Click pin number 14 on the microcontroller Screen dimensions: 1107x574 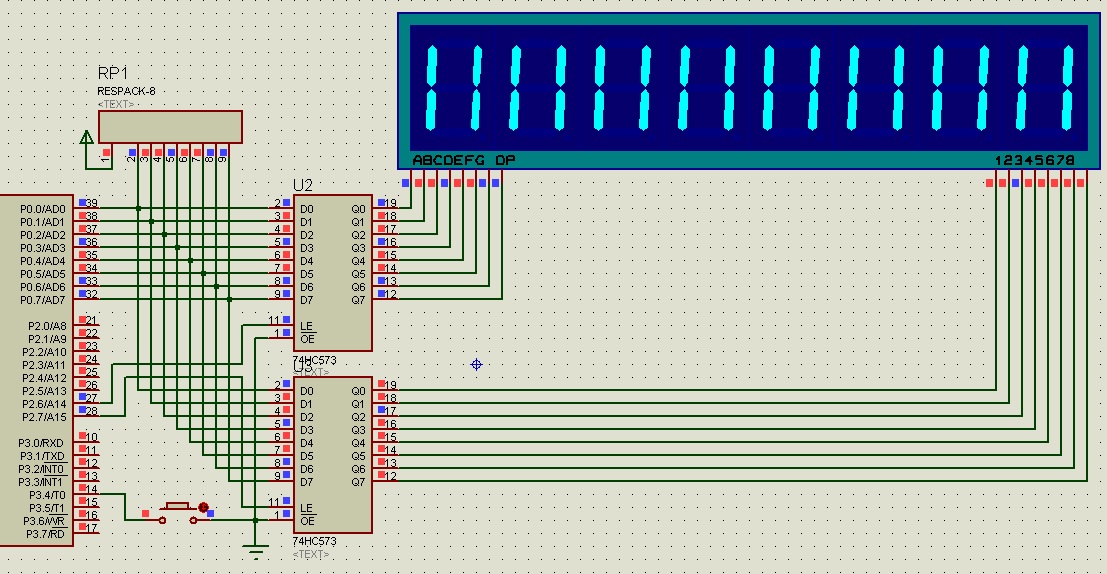[x=92, y=489]
